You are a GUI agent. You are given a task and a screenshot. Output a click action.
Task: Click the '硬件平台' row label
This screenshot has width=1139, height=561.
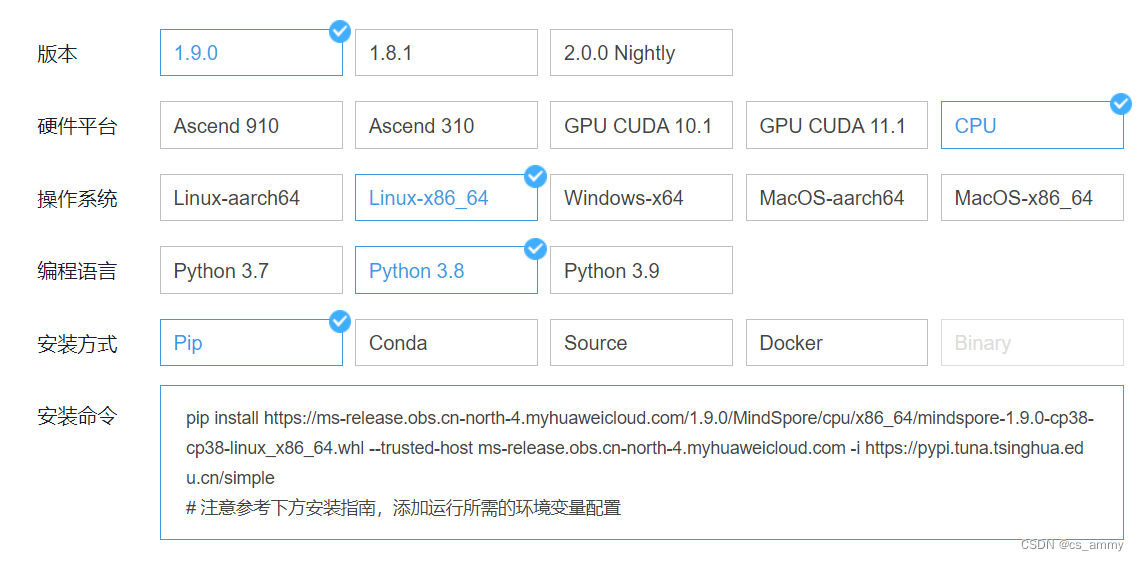[x=77, y=126]
